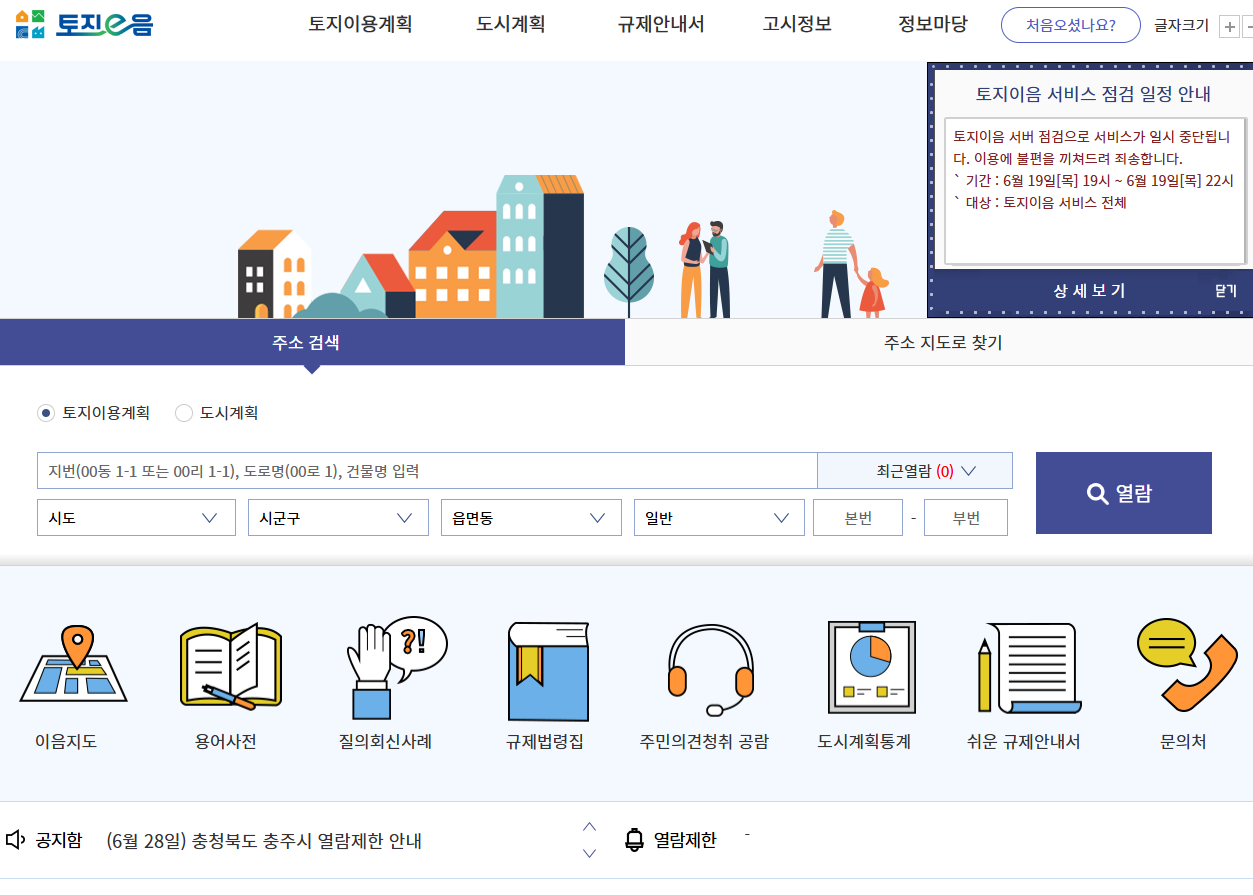Click the 토지이음 서비스 점검 일정 안내 heading
The width and height of the screenshot is (1253, 895).
click(x=1093, y=94)
